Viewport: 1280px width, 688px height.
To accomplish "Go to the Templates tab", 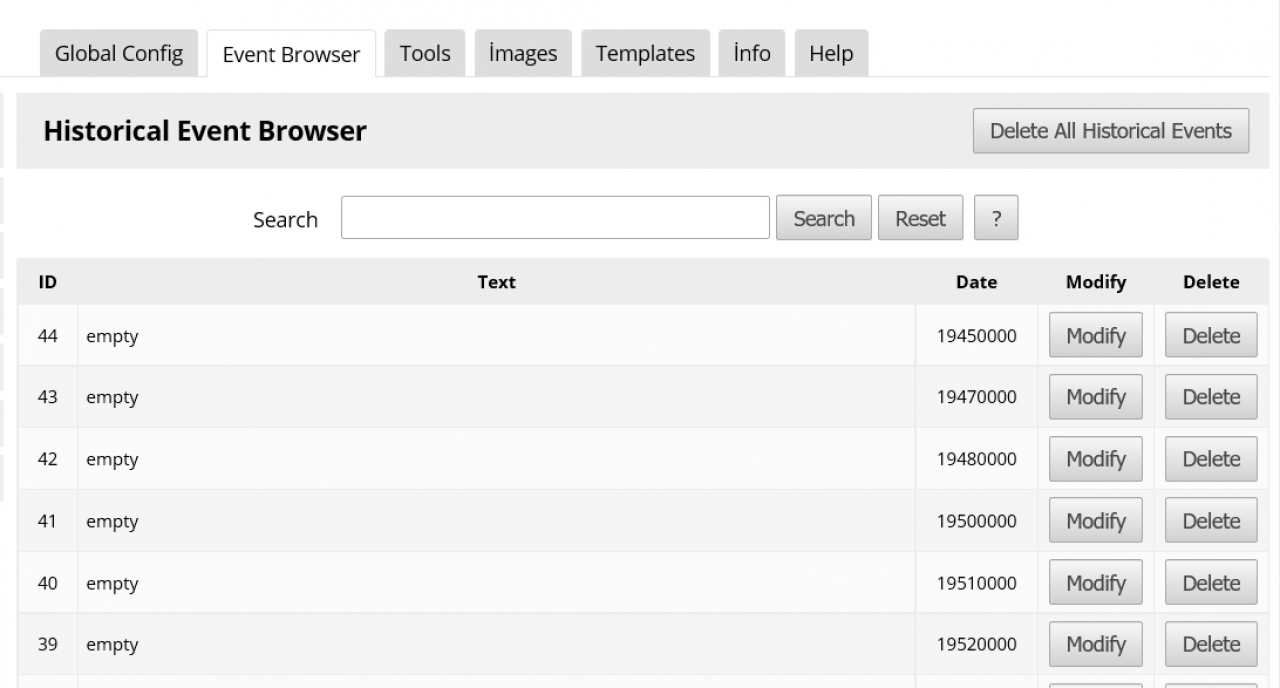I will point(645,54).
